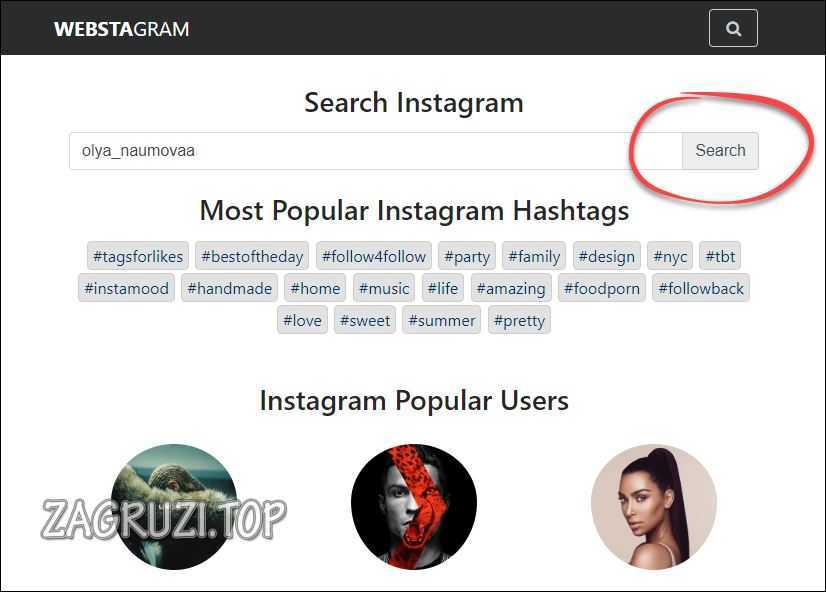The height and width of the screenshot is (592, 826).
Task: Open the profile picture with red leopard face
Action: click(414, 507)
